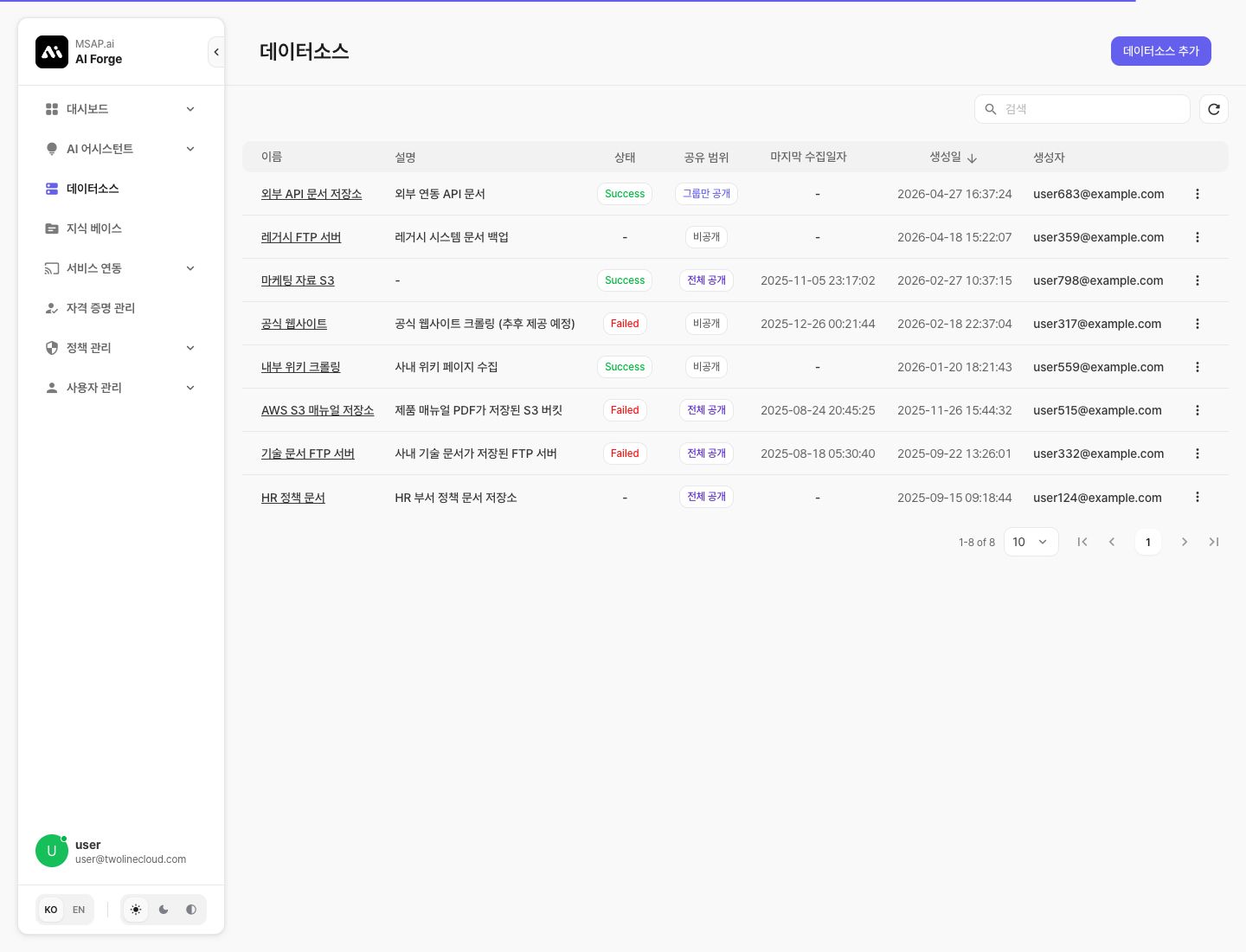Collapse the sidebar with the chevron button

(x=216, y=52)
